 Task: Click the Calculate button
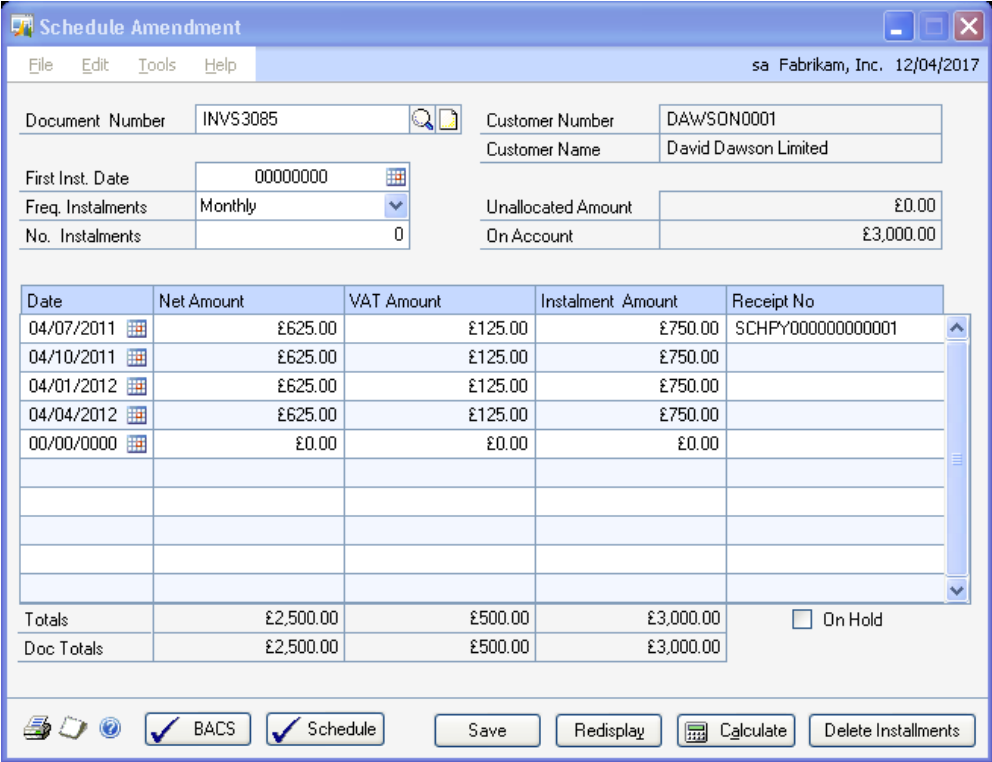pyautogui.click(x=737, y=731)
